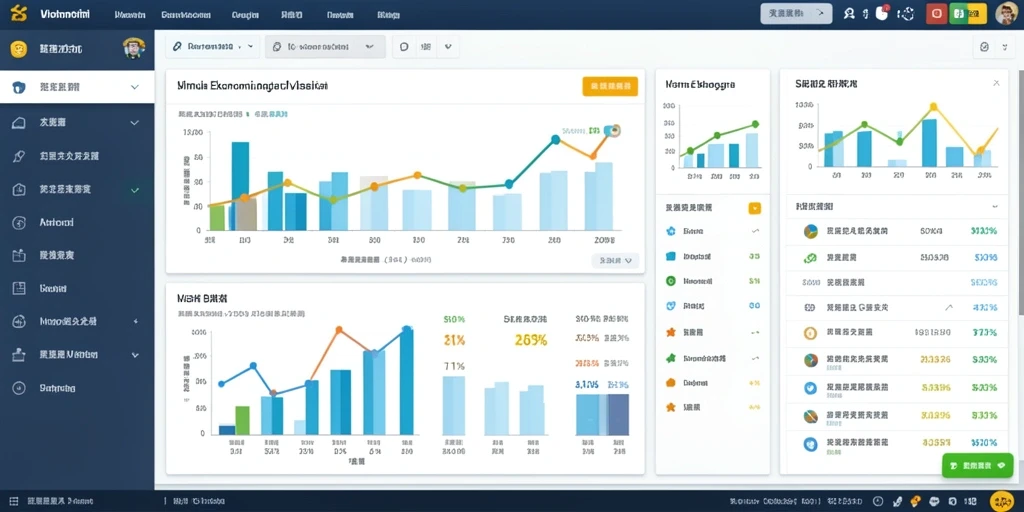This screenshot has width=1024, height=512.
Task: Click the blue square icon in the middle list
Action: click(670, 256)
